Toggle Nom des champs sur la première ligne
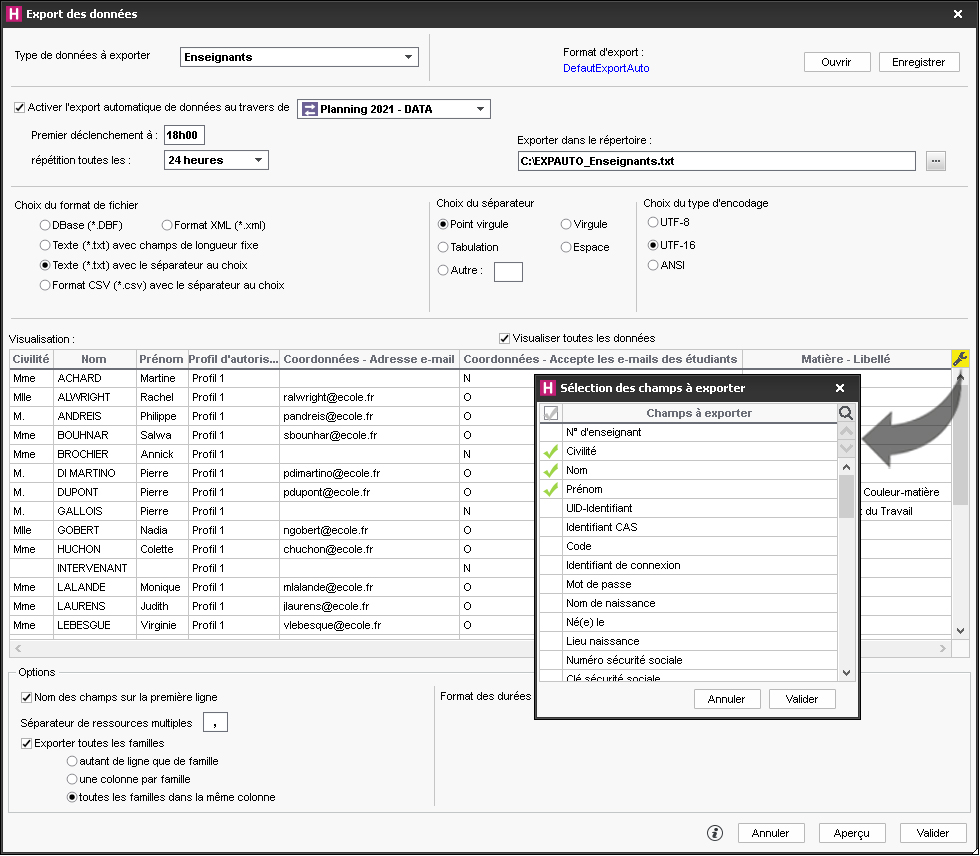This screenshot has height=856, width=980. point(26,697)
